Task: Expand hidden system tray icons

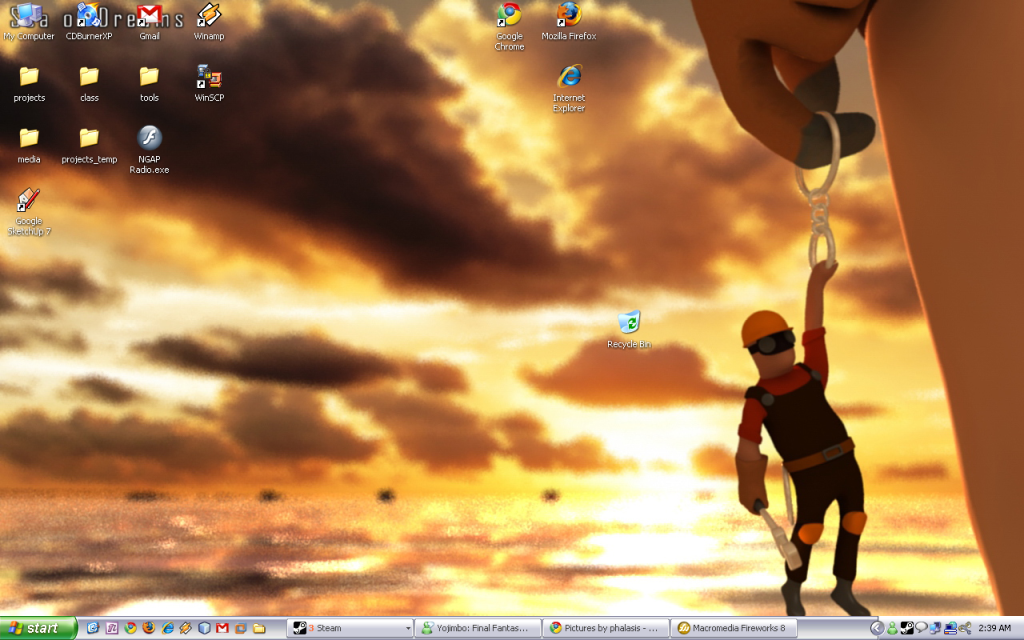Action: coord(877,628)
